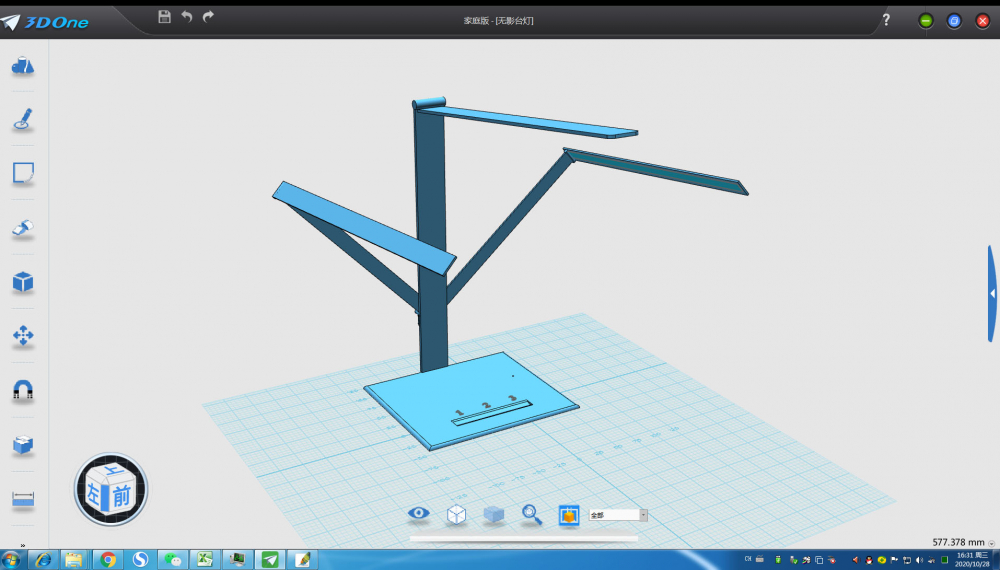Open the Windows Start menu

coord(10,560)
